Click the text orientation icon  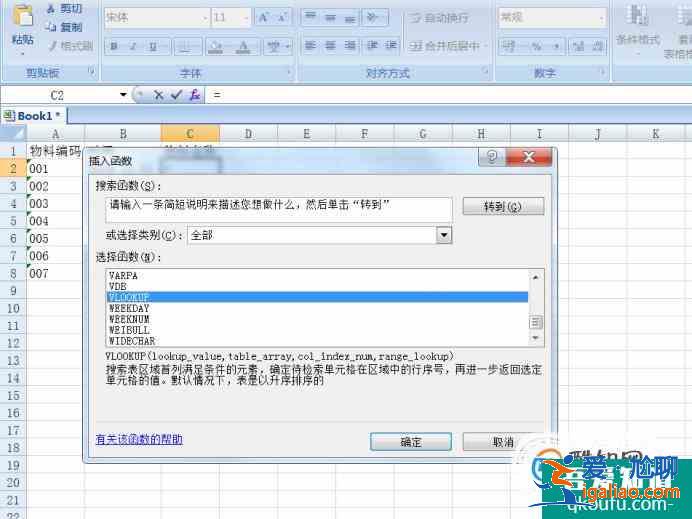[x=374, y=17]
